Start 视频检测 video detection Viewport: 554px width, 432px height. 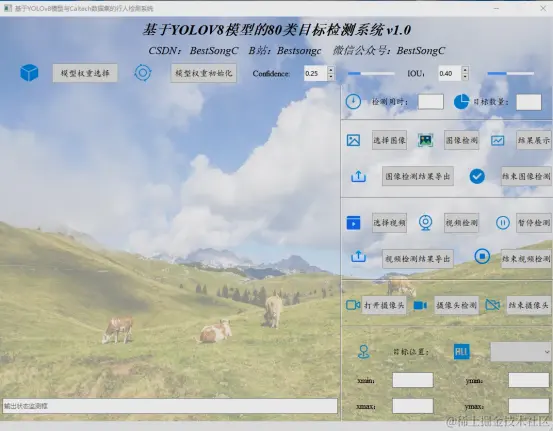[461, 223]
